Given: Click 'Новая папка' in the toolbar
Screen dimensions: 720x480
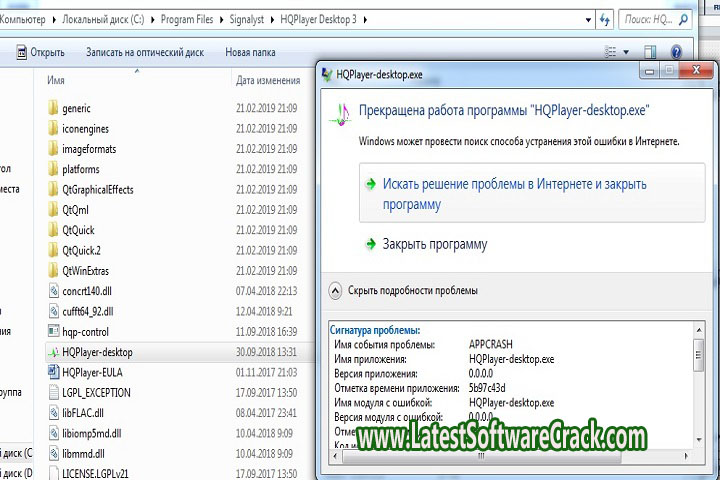Looking at the screenshot, I should click(250, 52).
